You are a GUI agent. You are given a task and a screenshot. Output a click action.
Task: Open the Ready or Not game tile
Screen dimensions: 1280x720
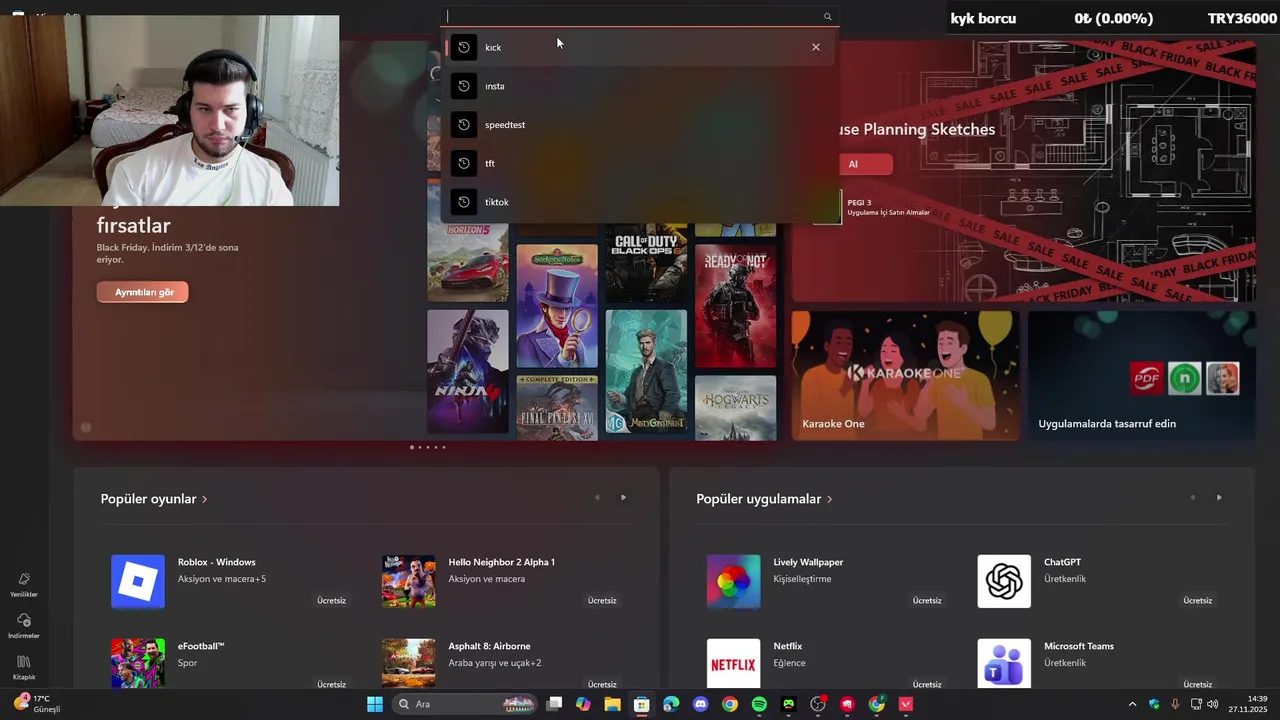tap(735, 305)
